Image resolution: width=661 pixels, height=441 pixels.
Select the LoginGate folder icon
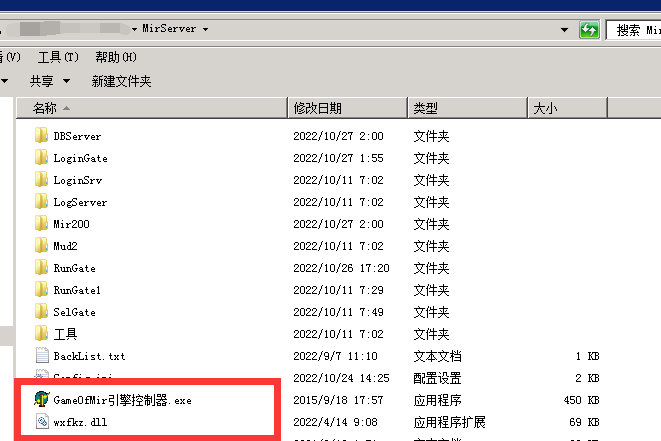pyautogui.click(x=41, y=158)
